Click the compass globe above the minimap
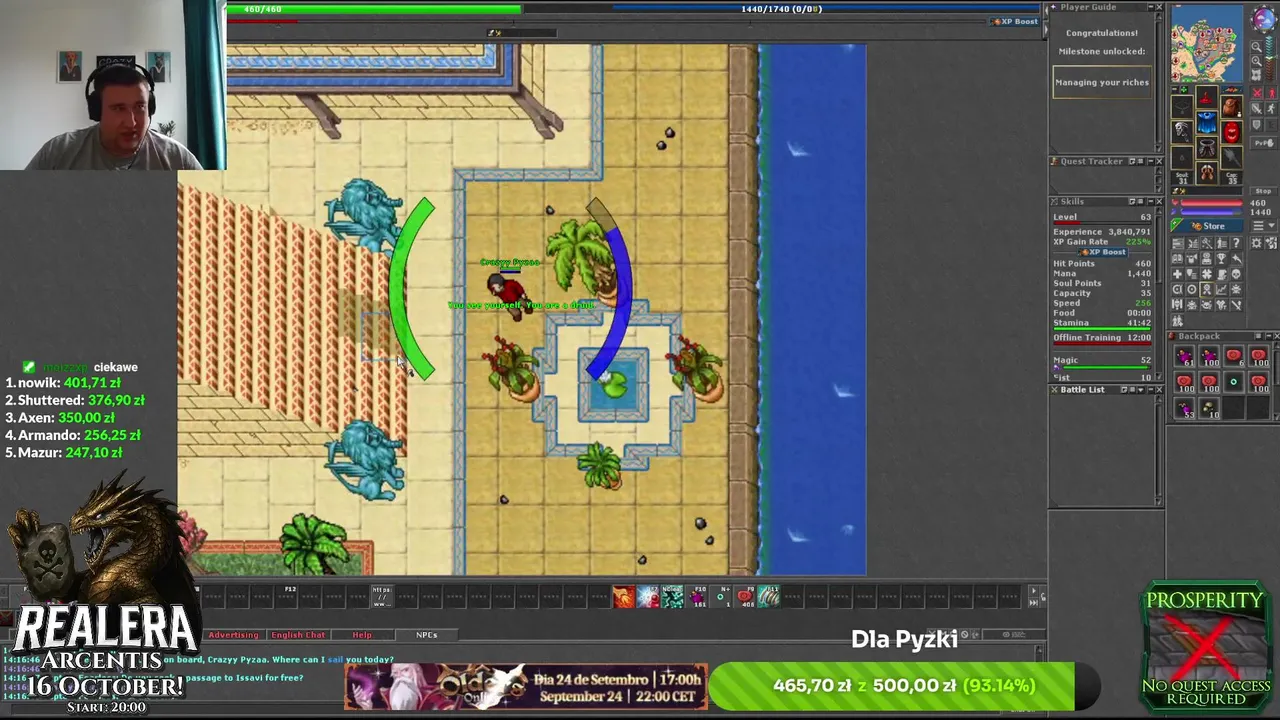The width and height of the screenshot is (1280, 720). pos(1264,17)
